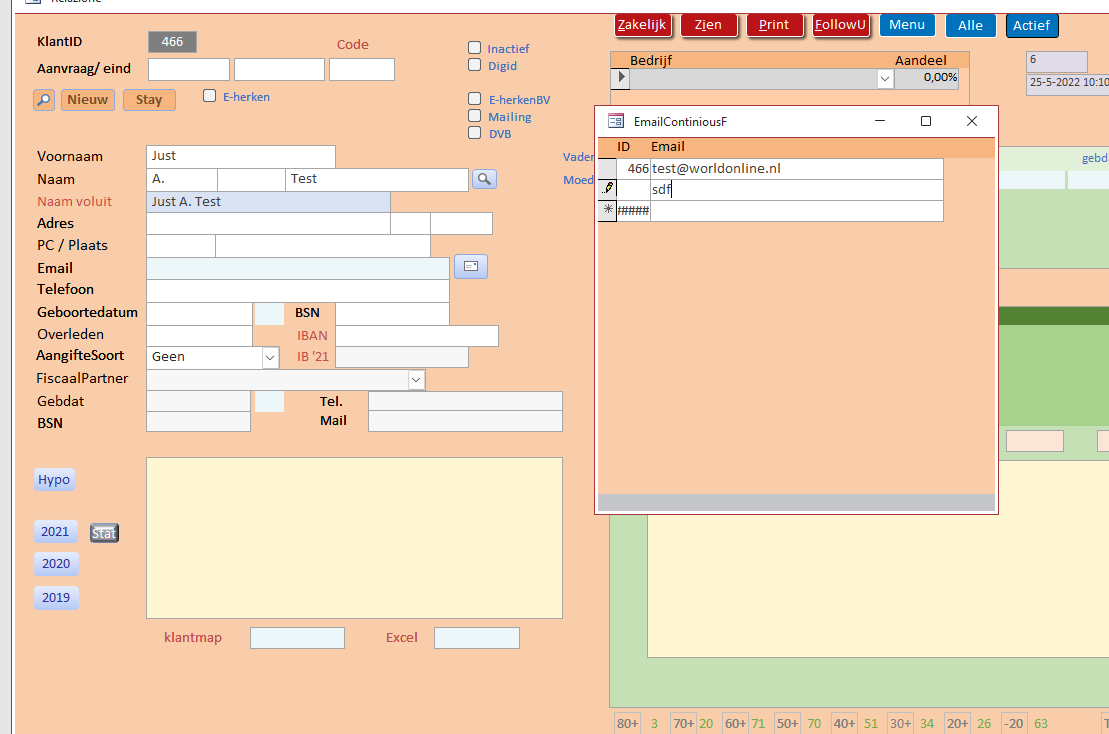Show Alle records button
The image size is (1109, 734).
(x=970, y=25)
